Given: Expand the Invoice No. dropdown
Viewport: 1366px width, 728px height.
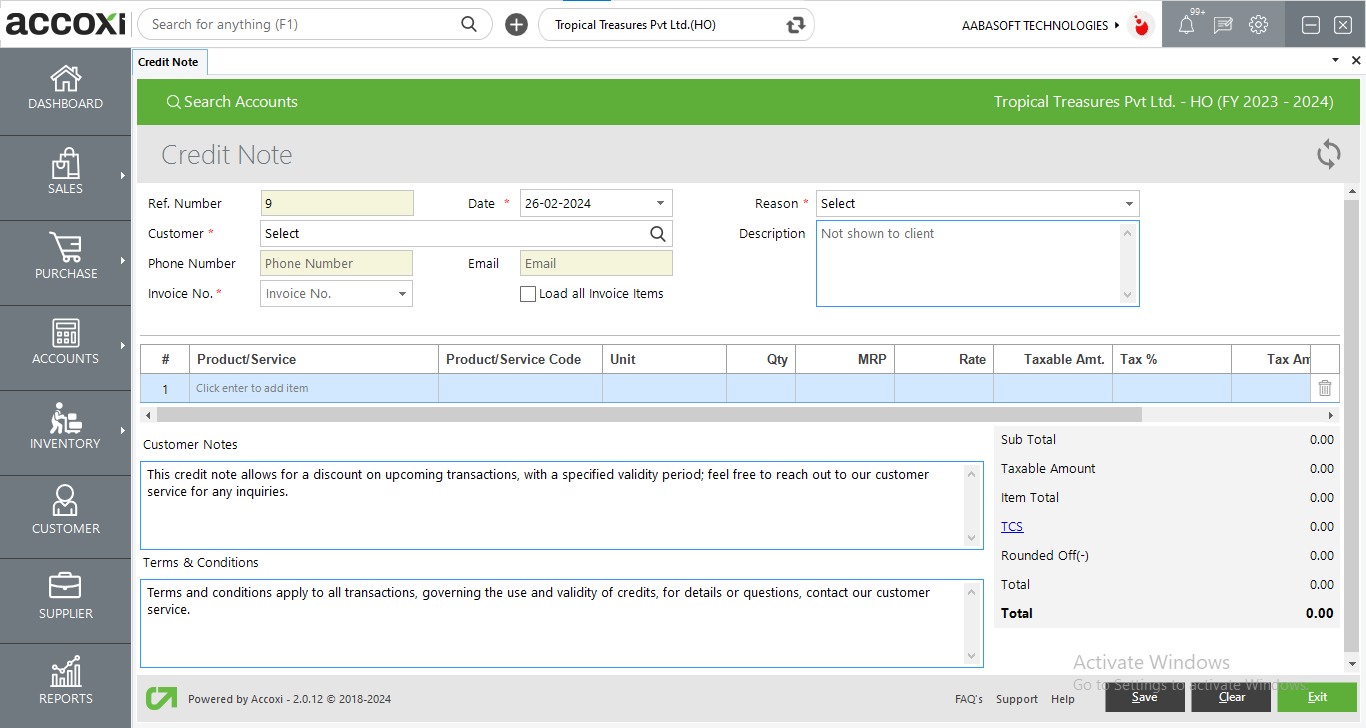Looking at the screenshot, I should 402,294.
